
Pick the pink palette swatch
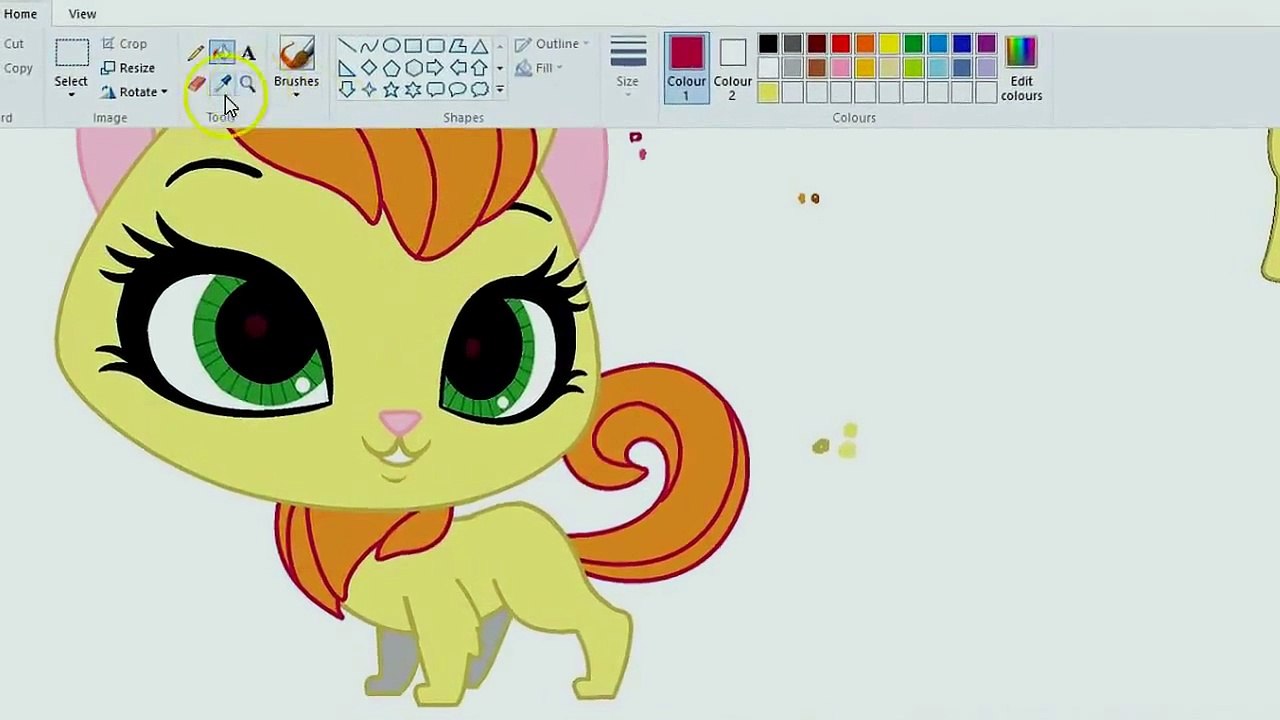841,68
